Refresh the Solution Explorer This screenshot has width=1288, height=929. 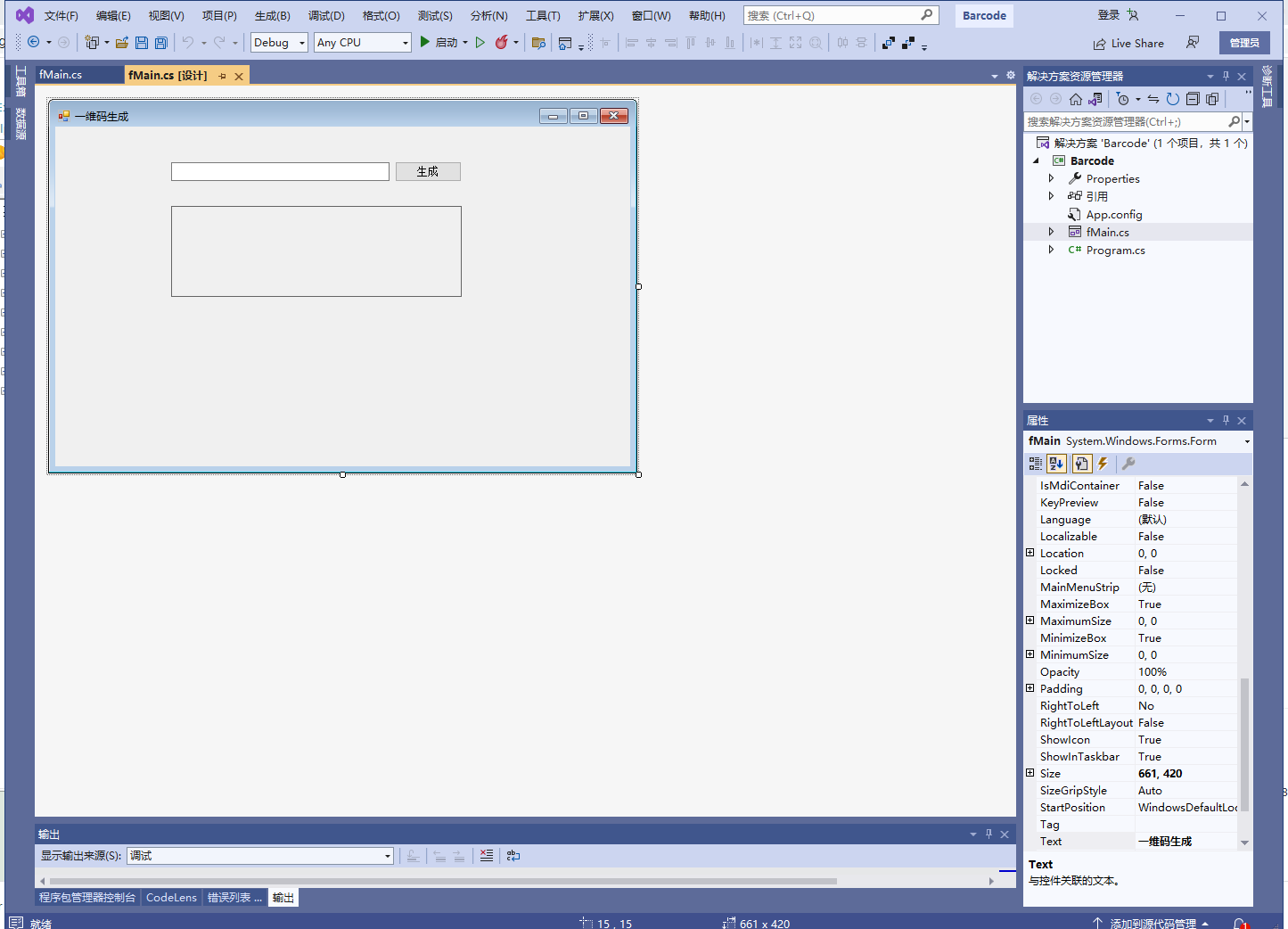(1173, 99)
